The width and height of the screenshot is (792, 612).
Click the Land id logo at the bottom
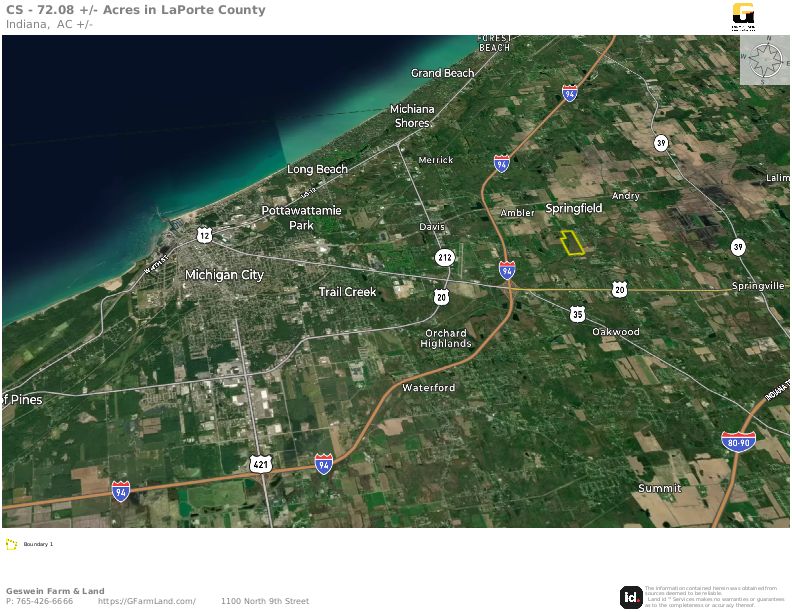pyautogui.click(x=631, y=597)
